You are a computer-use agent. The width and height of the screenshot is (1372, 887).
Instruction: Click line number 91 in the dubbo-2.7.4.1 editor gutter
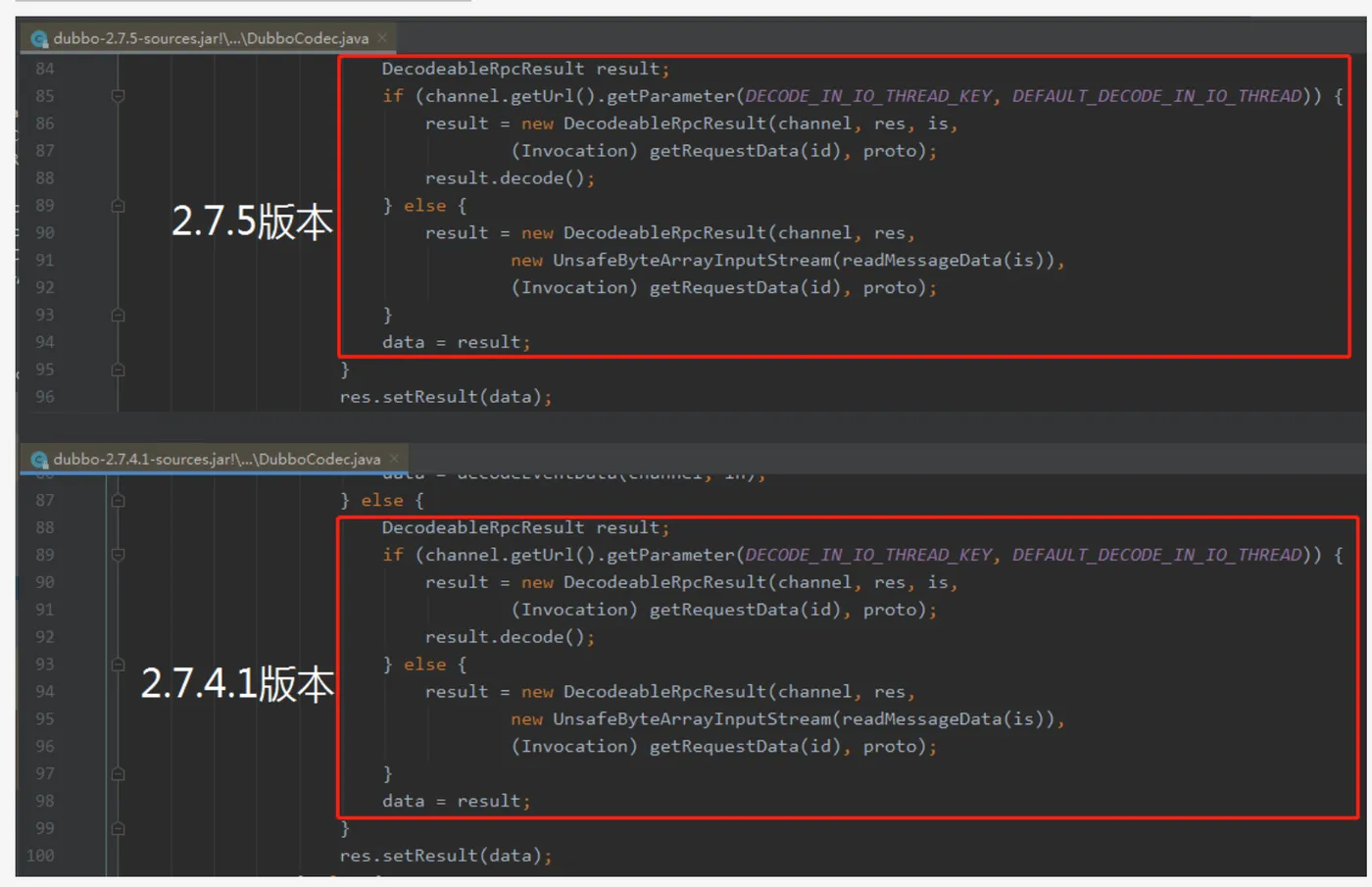point(45,610)
